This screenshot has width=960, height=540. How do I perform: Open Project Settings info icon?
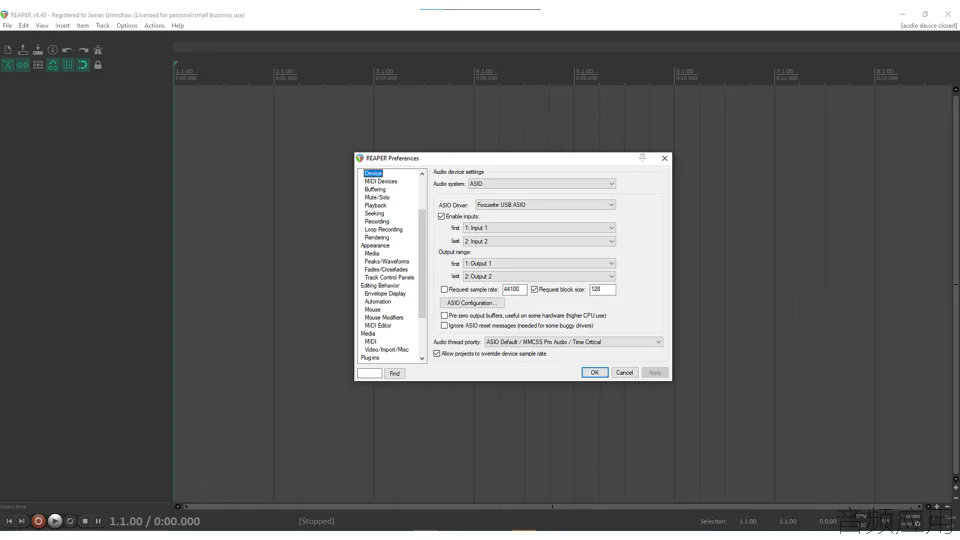[53, 50]
